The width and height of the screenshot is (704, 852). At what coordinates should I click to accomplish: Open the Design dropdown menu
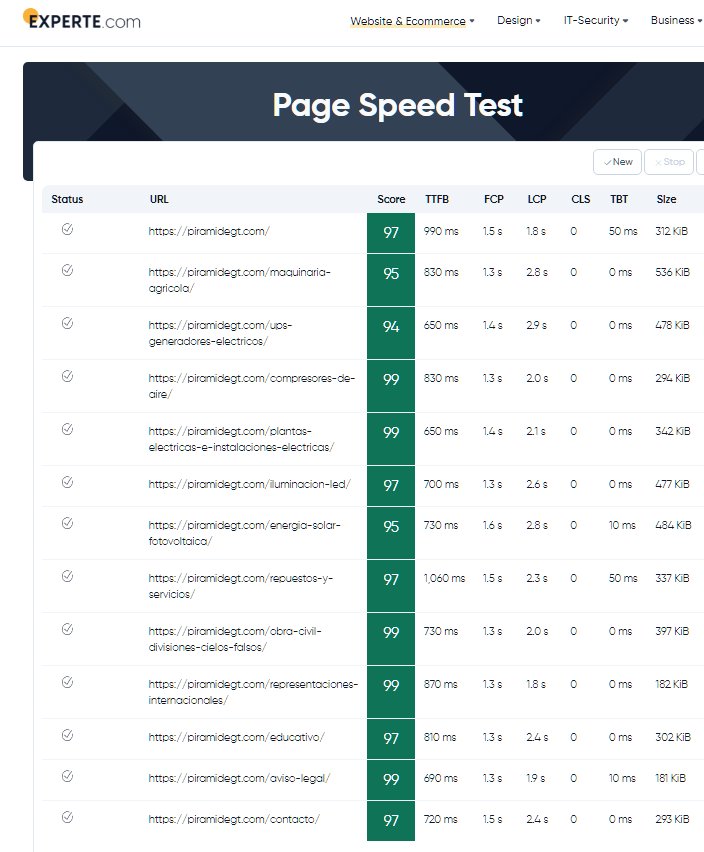point(518,21)
